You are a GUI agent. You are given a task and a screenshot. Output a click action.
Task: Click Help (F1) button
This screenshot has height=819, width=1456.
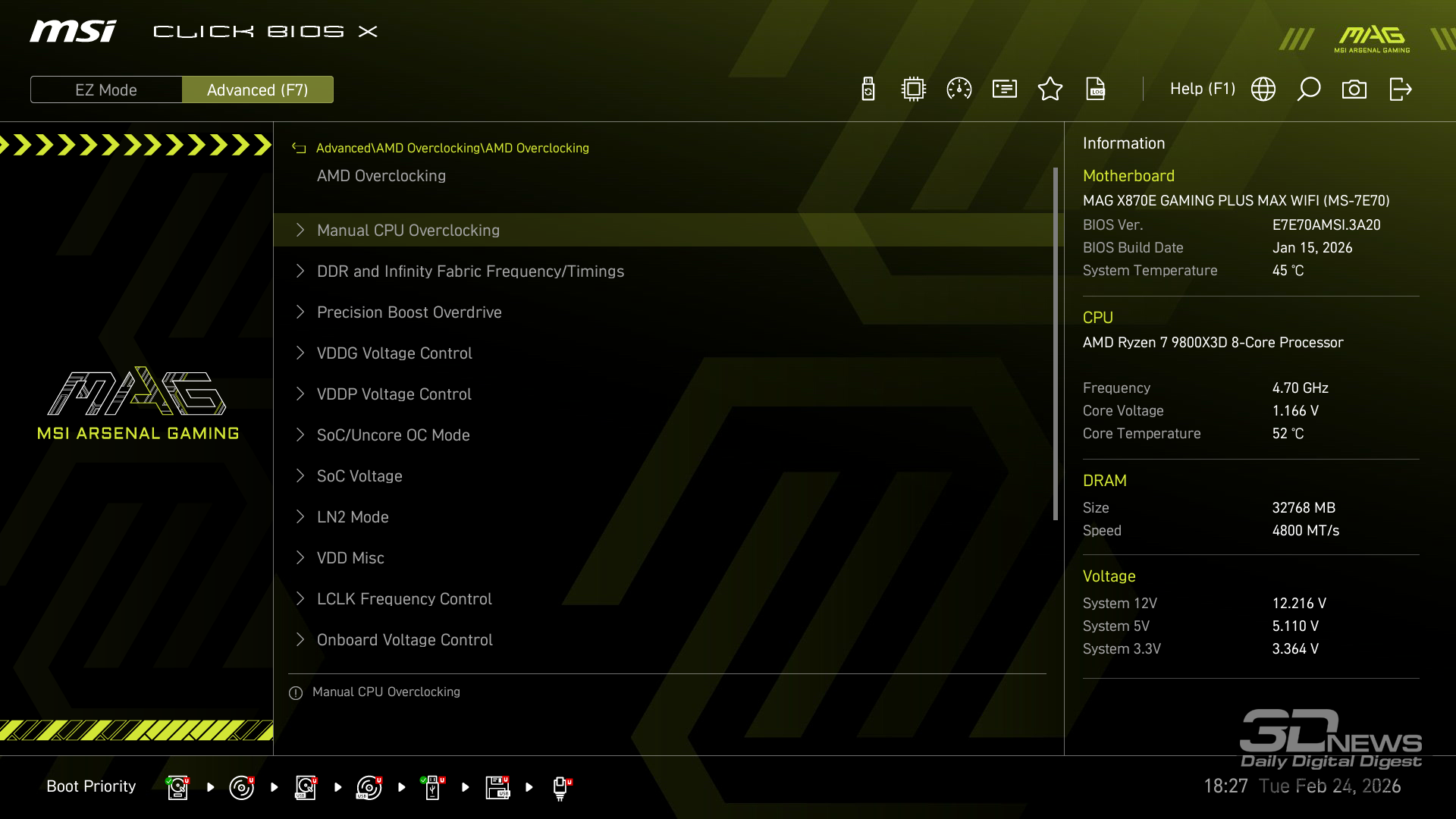(x=1202, y=89)
